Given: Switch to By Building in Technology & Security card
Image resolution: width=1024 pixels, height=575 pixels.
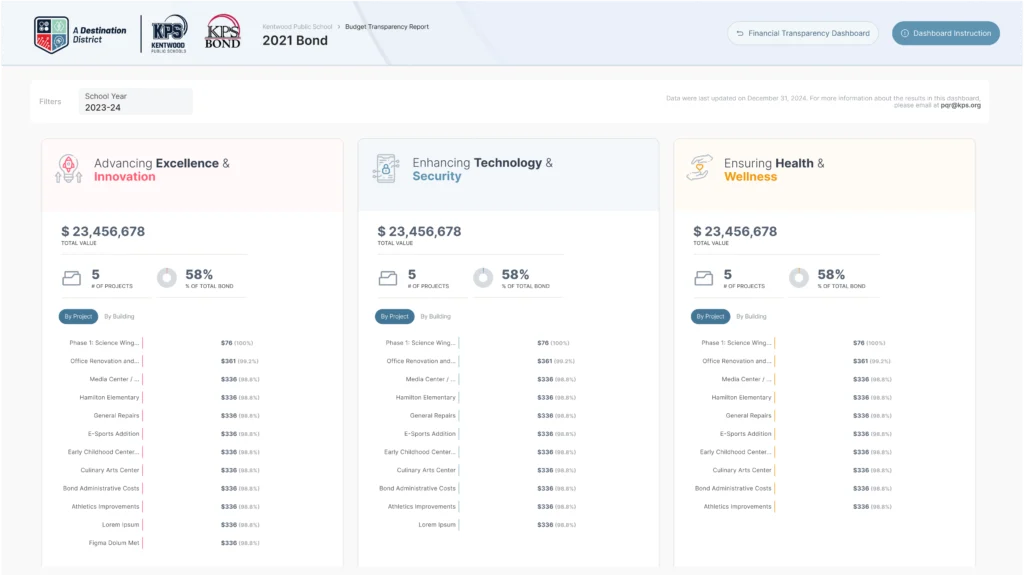Looking at the screenshot, I should pos(435,316).
